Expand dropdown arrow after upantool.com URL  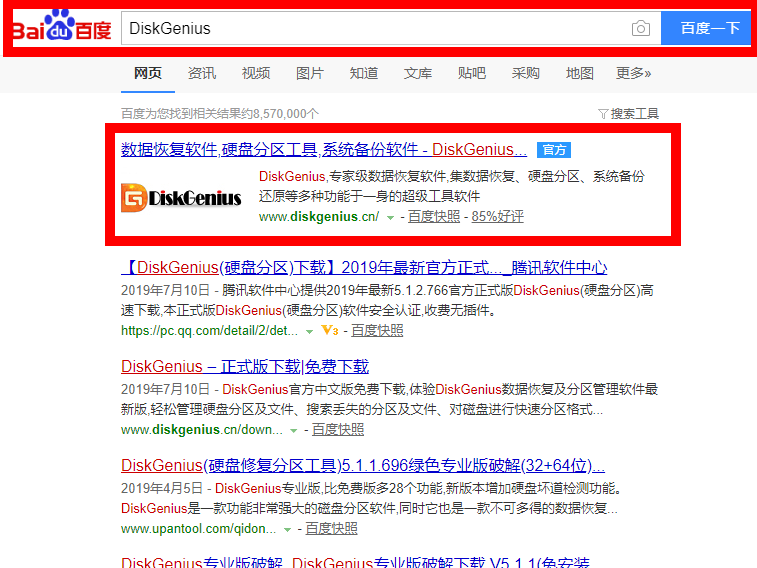pos(287,529)
